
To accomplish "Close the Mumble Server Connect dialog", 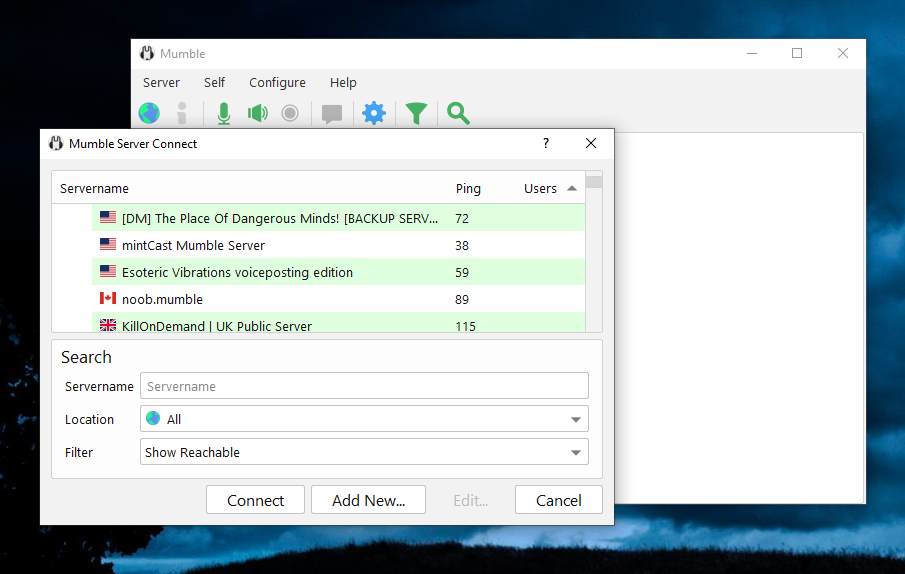I will pos(591,143).
